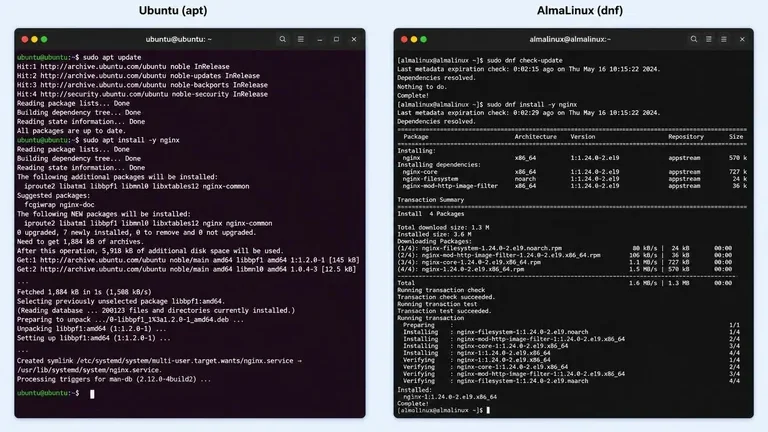Click the 'almalinux@almalinux:~' window title
Image resolution: width=768 pixels, height=432 pixels.
570,39
